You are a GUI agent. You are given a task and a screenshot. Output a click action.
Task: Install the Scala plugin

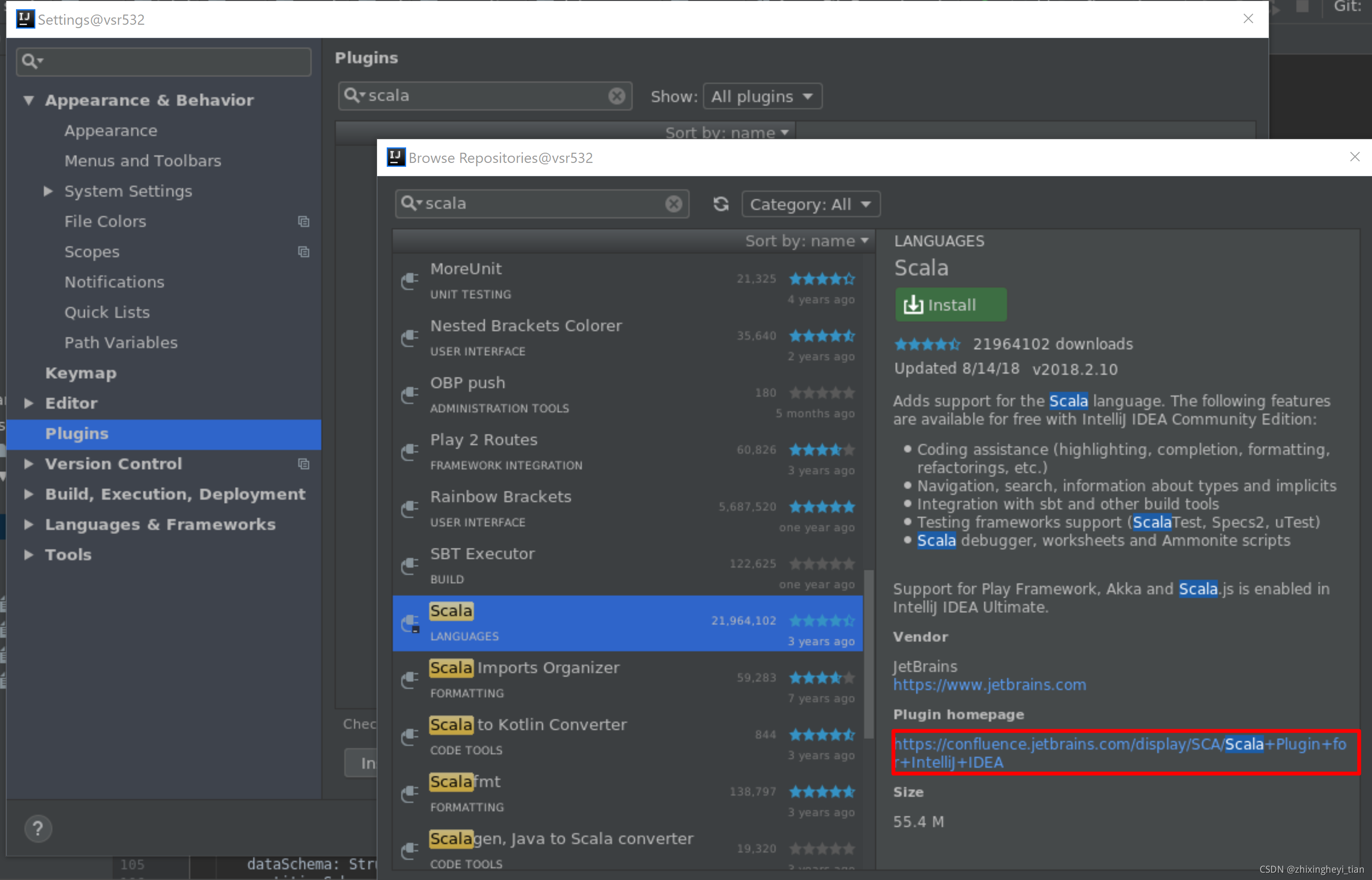(x=951, y=305)
